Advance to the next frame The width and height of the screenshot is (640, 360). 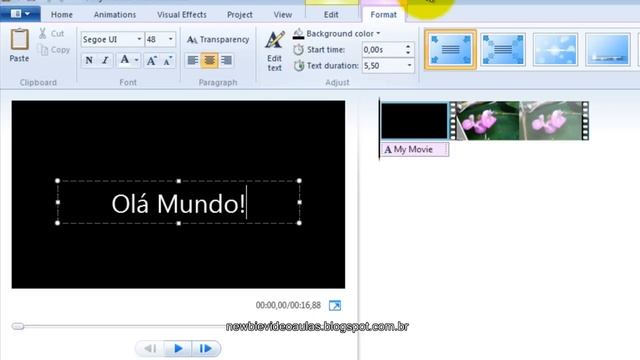pyautogui.click(x=206, y=349)
